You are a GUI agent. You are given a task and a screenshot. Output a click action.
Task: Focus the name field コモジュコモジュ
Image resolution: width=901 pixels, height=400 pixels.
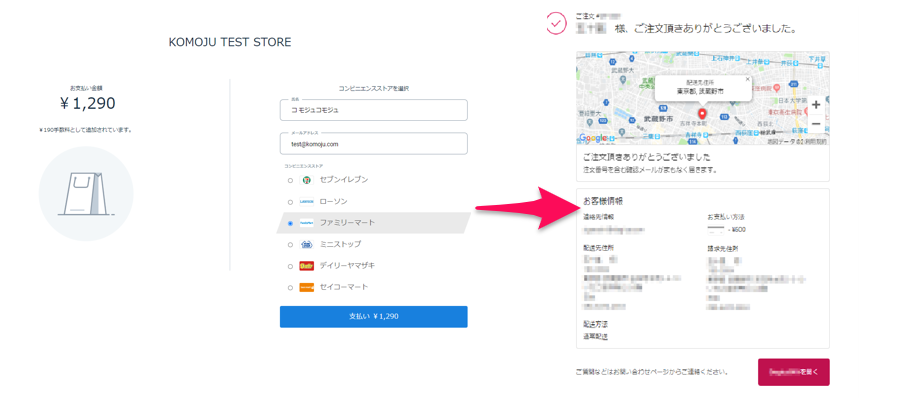pyautogui.click(x=374, y=110)
